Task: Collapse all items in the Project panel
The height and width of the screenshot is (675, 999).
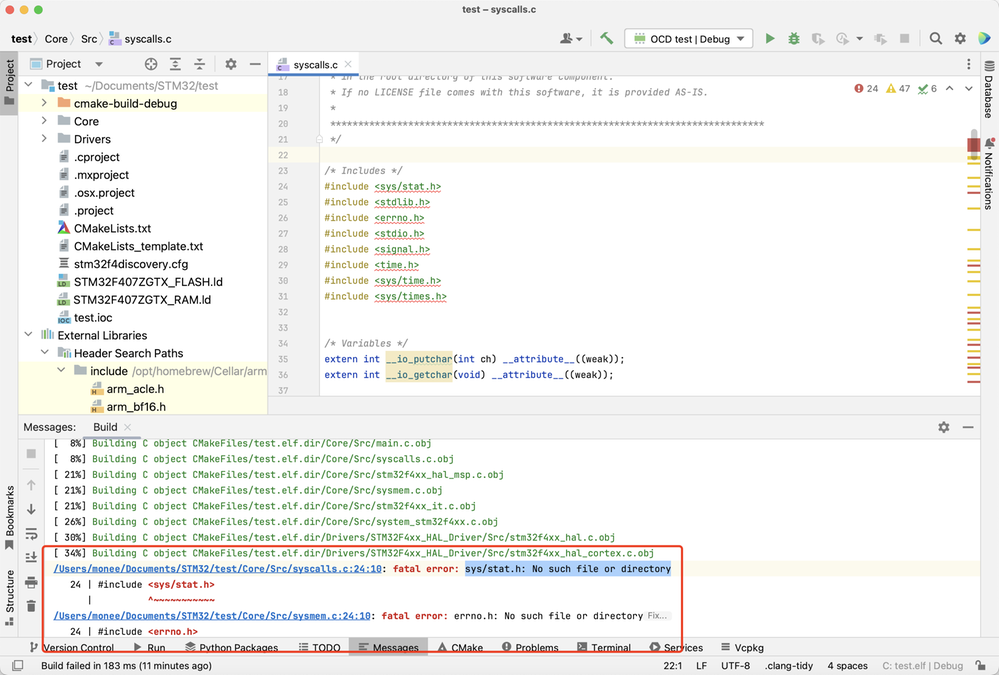Action: 199,64
